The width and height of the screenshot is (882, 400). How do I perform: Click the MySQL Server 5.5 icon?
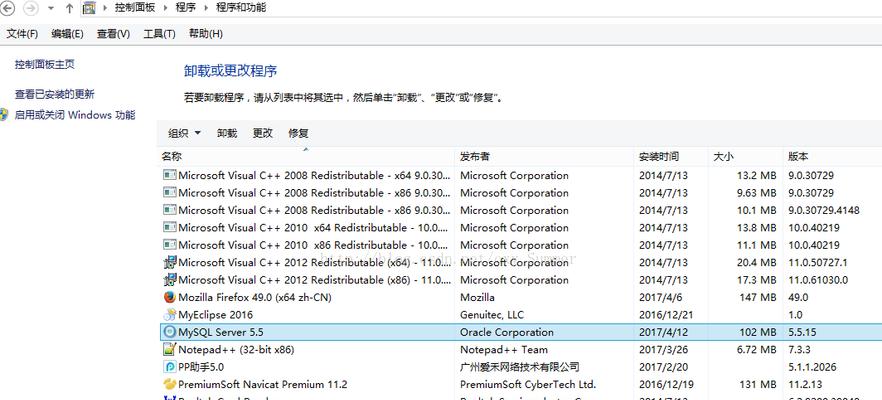tap(169, 332)
